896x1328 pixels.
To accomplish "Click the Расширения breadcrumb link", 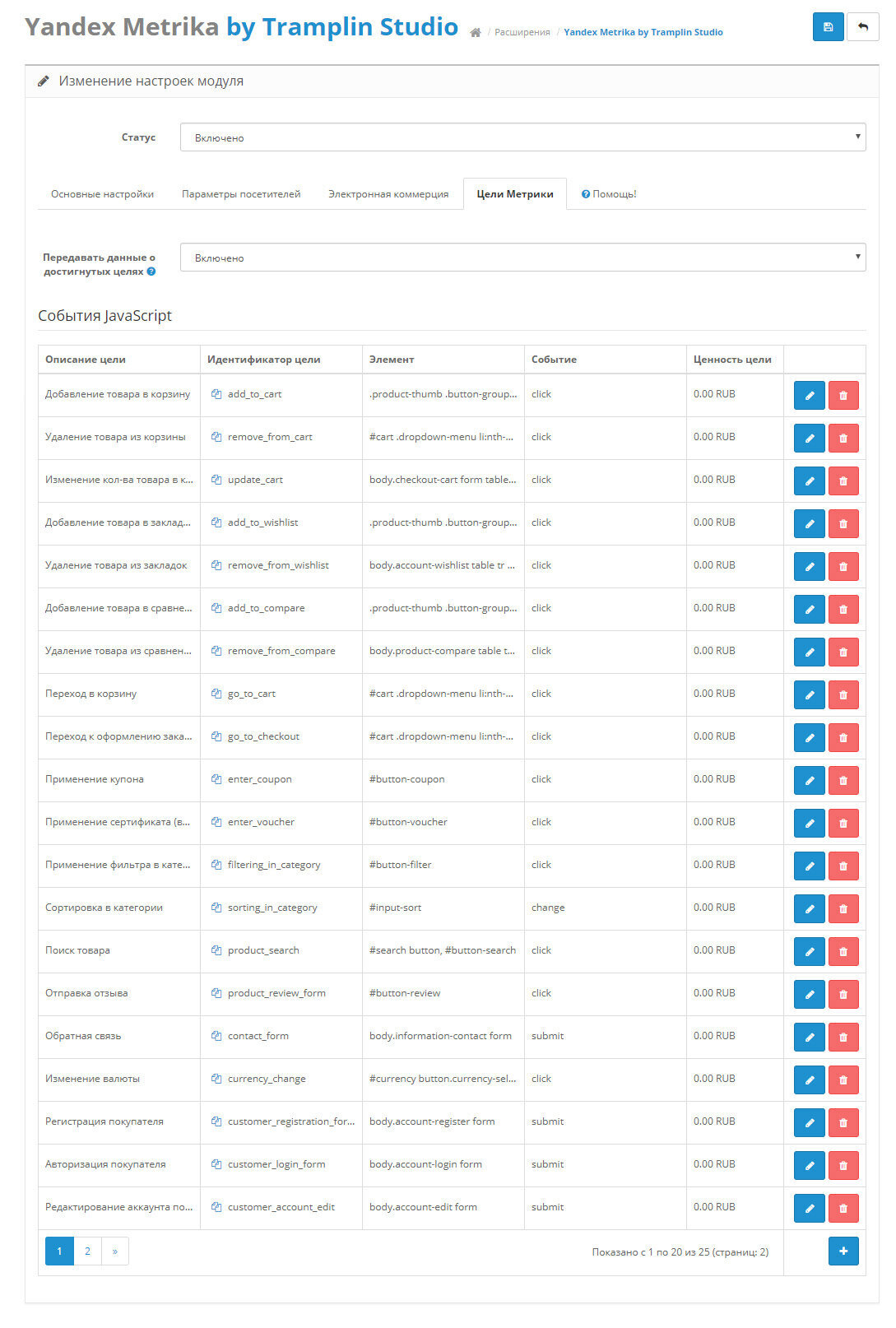I will [522, 33].
